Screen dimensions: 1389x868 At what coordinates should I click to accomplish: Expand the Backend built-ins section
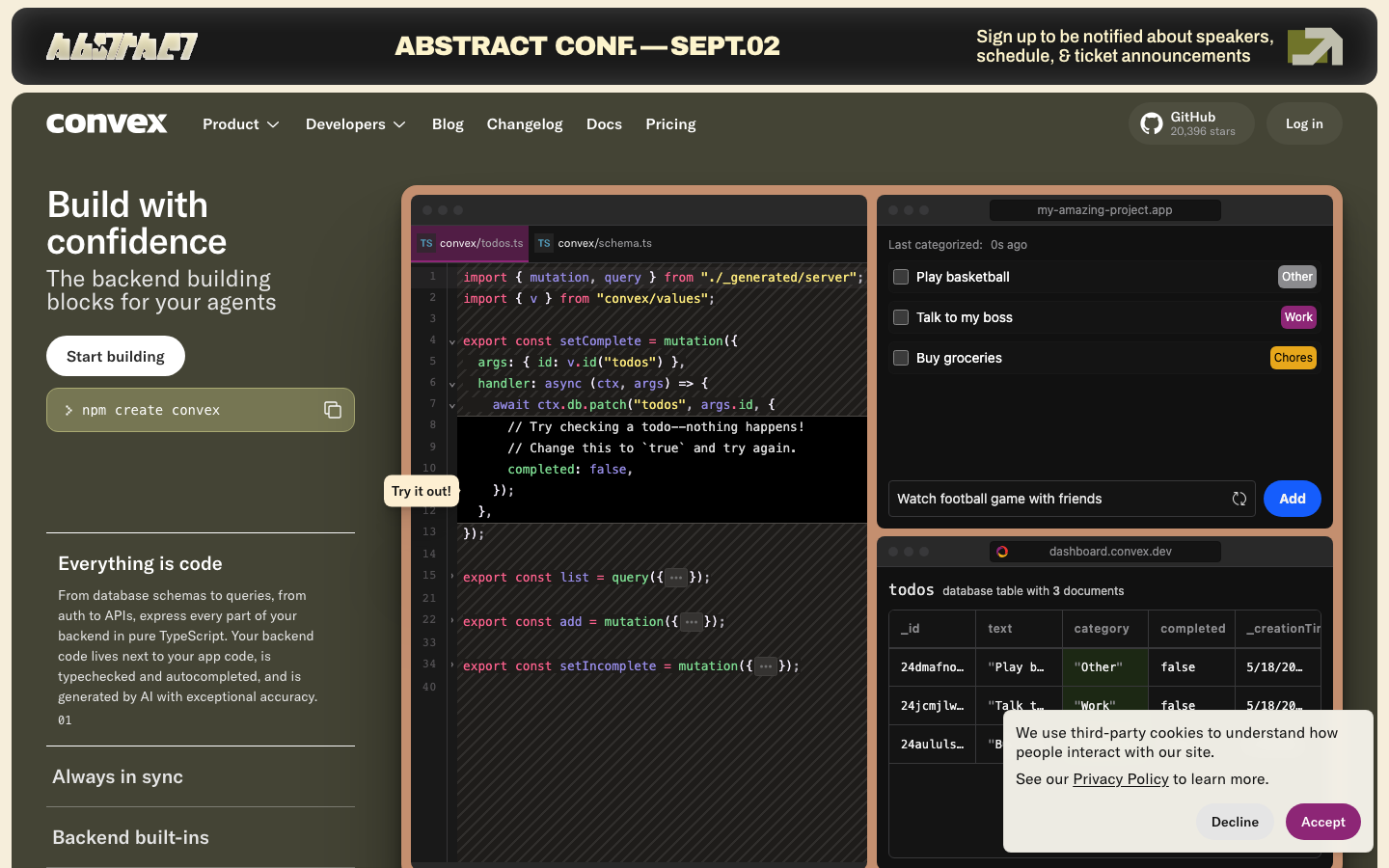[201, 837]
